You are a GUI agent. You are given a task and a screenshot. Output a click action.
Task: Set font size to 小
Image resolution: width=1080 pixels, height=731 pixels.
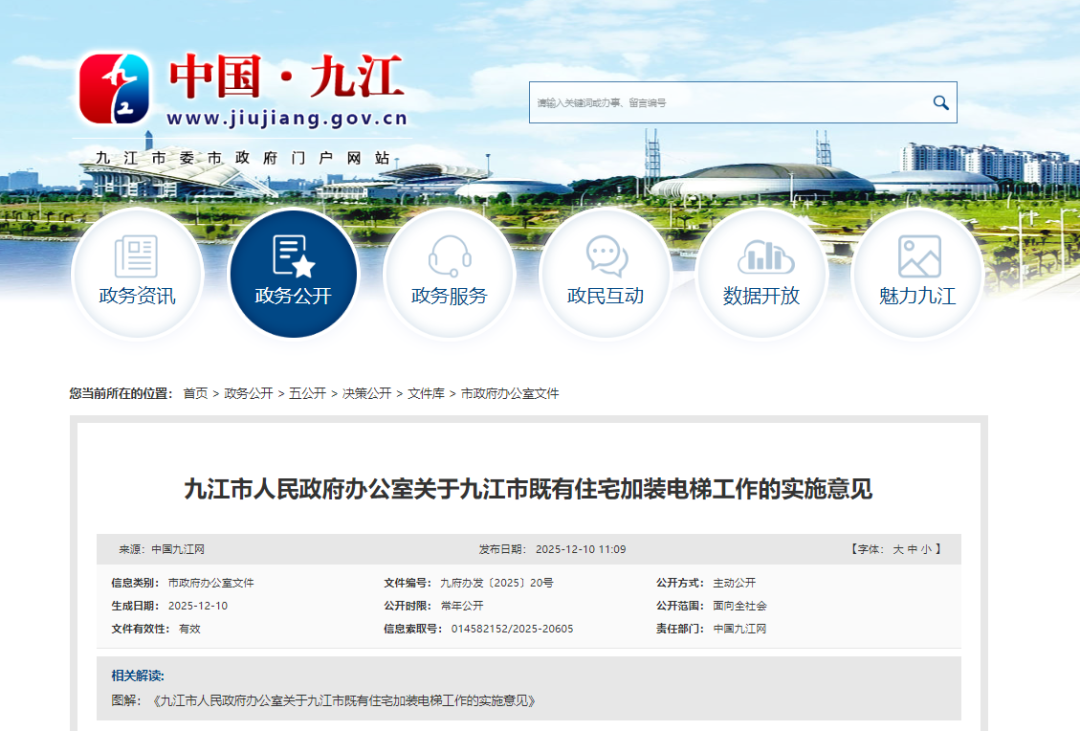click(926, 549)
